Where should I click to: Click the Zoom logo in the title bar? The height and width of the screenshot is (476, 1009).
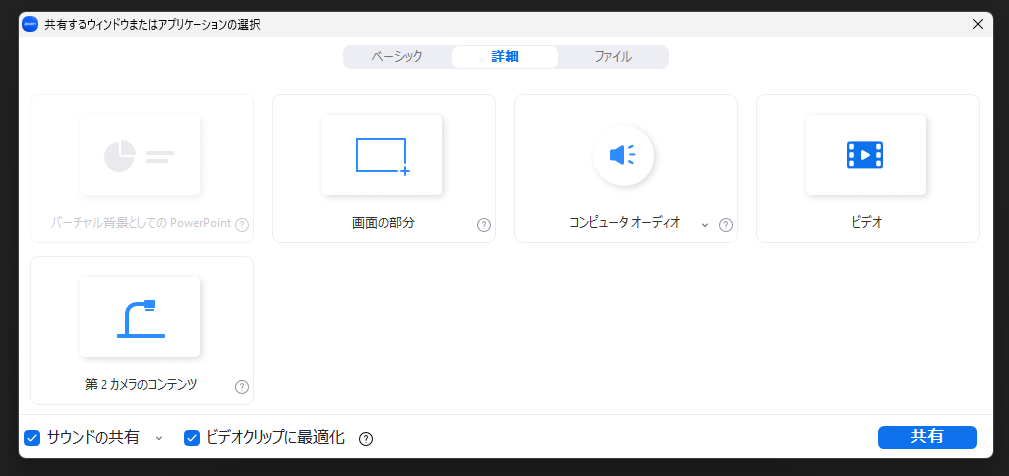[30, 24]
